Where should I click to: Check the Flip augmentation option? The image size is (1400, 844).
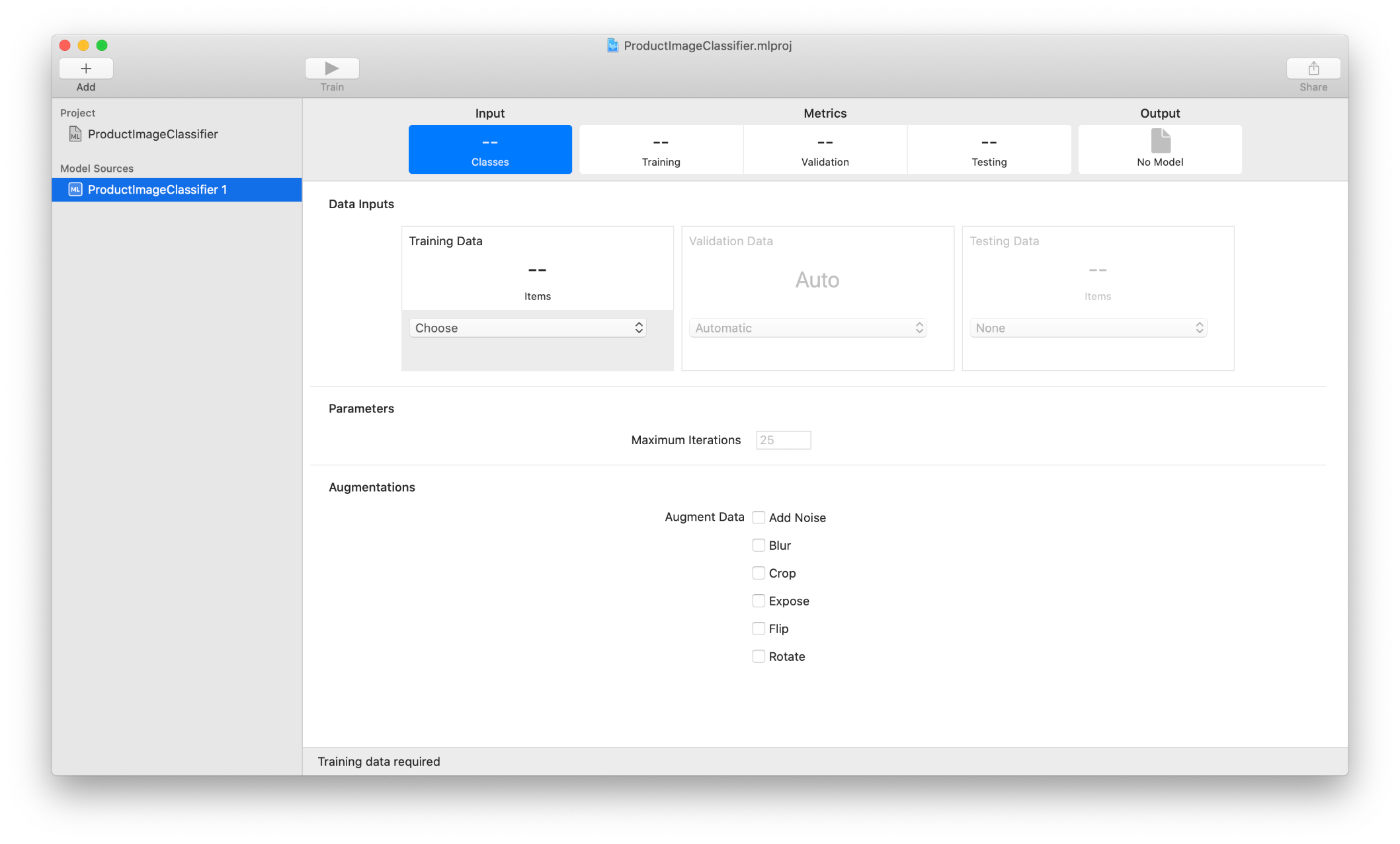[x=759, y=629]
